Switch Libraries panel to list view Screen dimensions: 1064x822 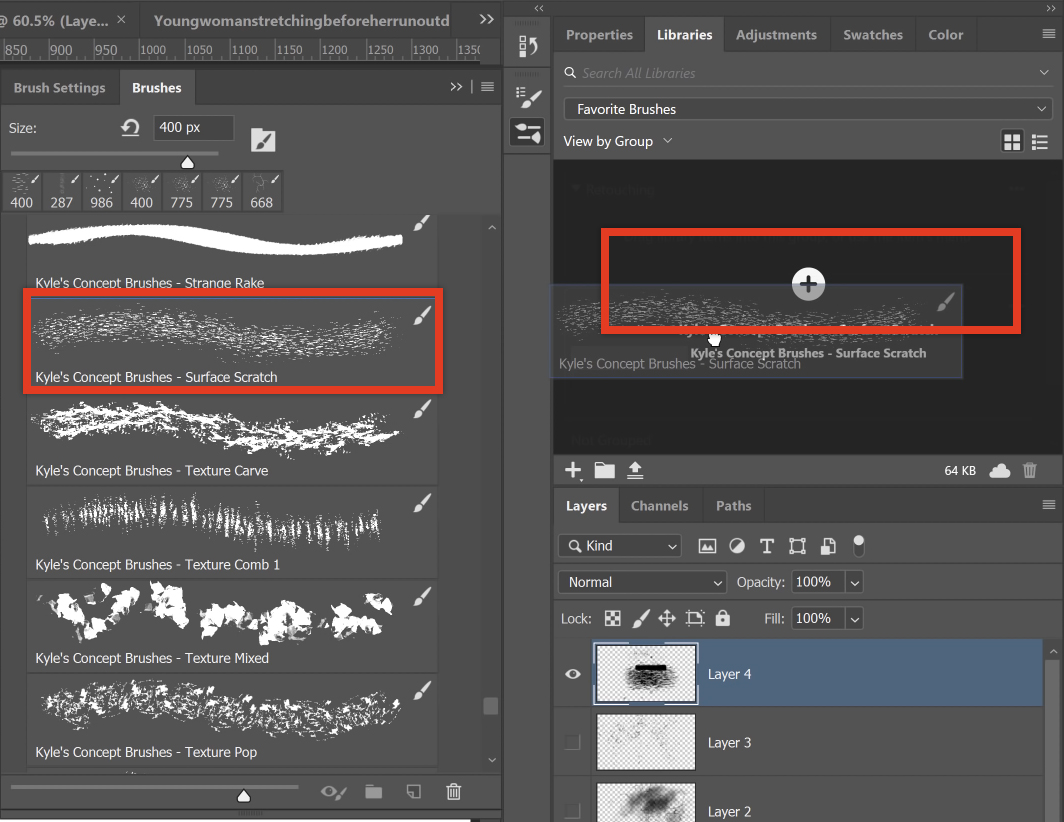pos(1040,142)
